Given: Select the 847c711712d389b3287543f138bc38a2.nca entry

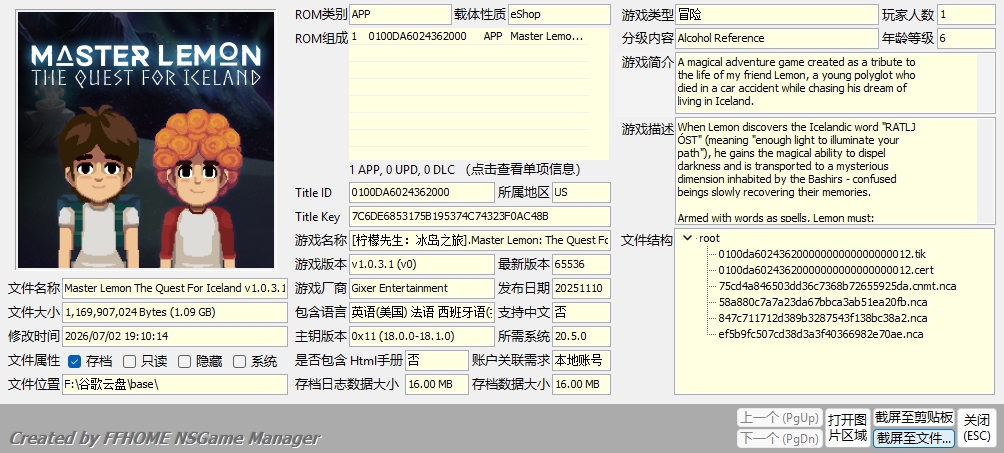Looking at the screenshot, I should (x=822, y=318).
